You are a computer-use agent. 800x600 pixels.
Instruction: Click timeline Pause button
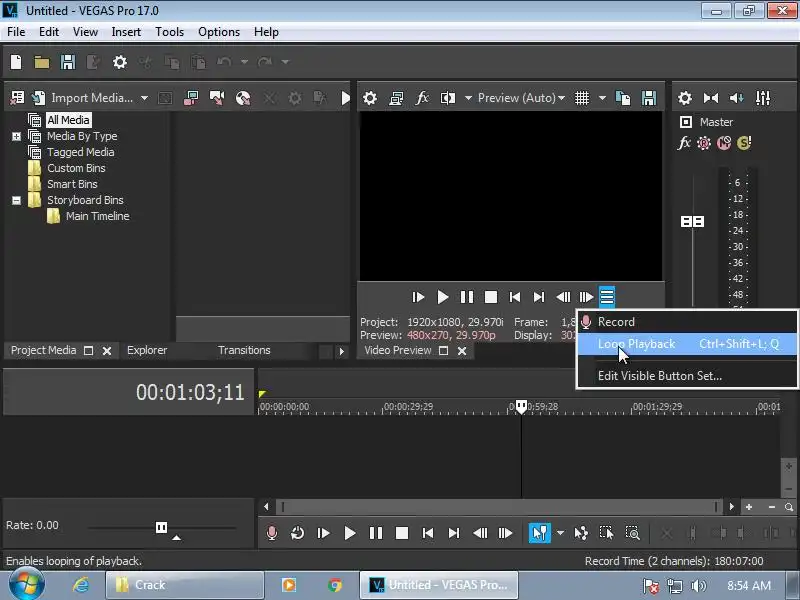[x=376, y=533]
